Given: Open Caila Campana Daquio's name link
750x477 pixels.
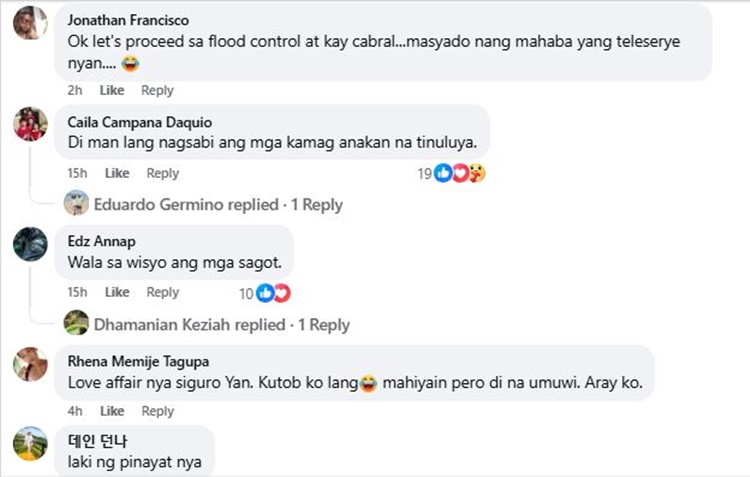Looking at the screenshot, I should pos(139,122).
